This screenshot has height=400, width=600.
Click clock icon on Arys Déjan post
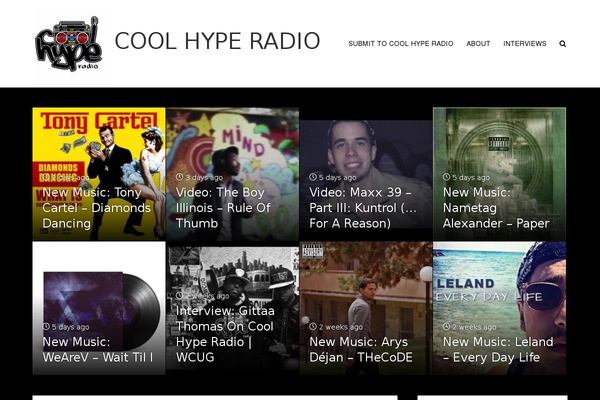click(313, 327)
